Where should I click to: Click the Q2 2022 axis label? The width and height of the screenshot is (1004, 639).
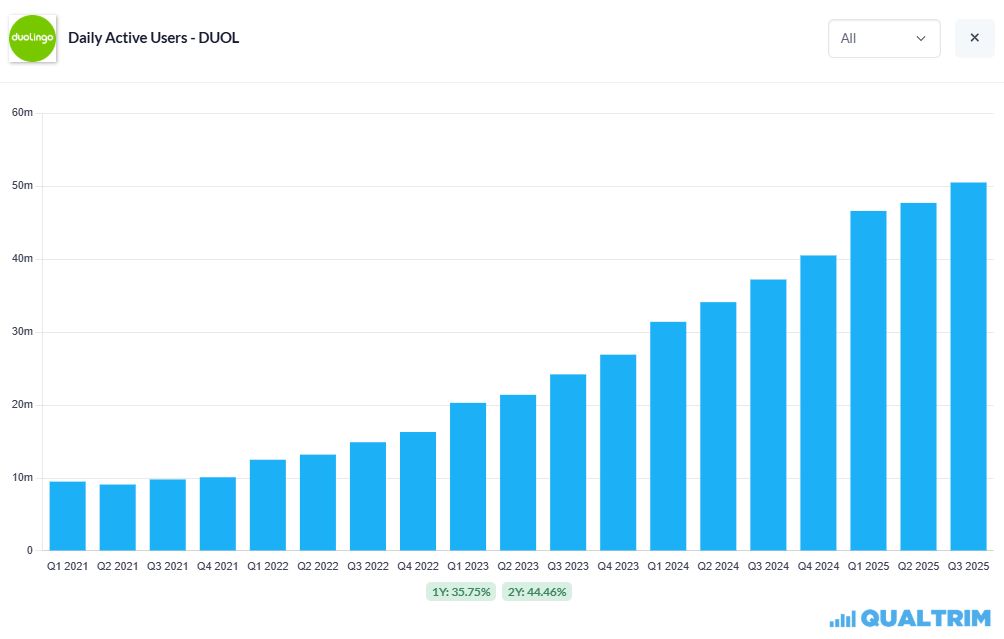coord(318,566)
